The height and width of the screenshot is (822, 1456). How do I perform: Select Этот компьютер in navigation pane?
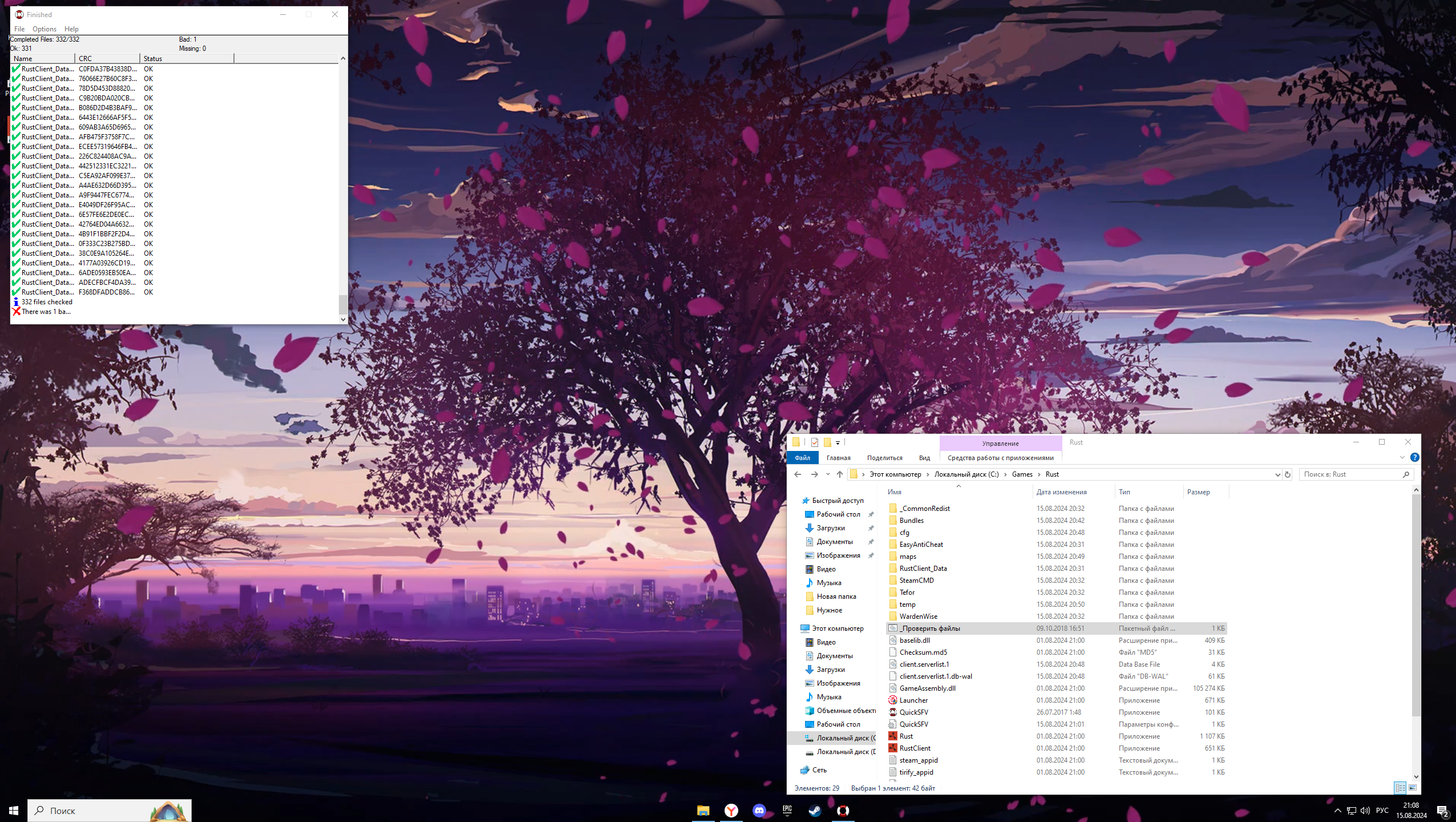(838, 628)
